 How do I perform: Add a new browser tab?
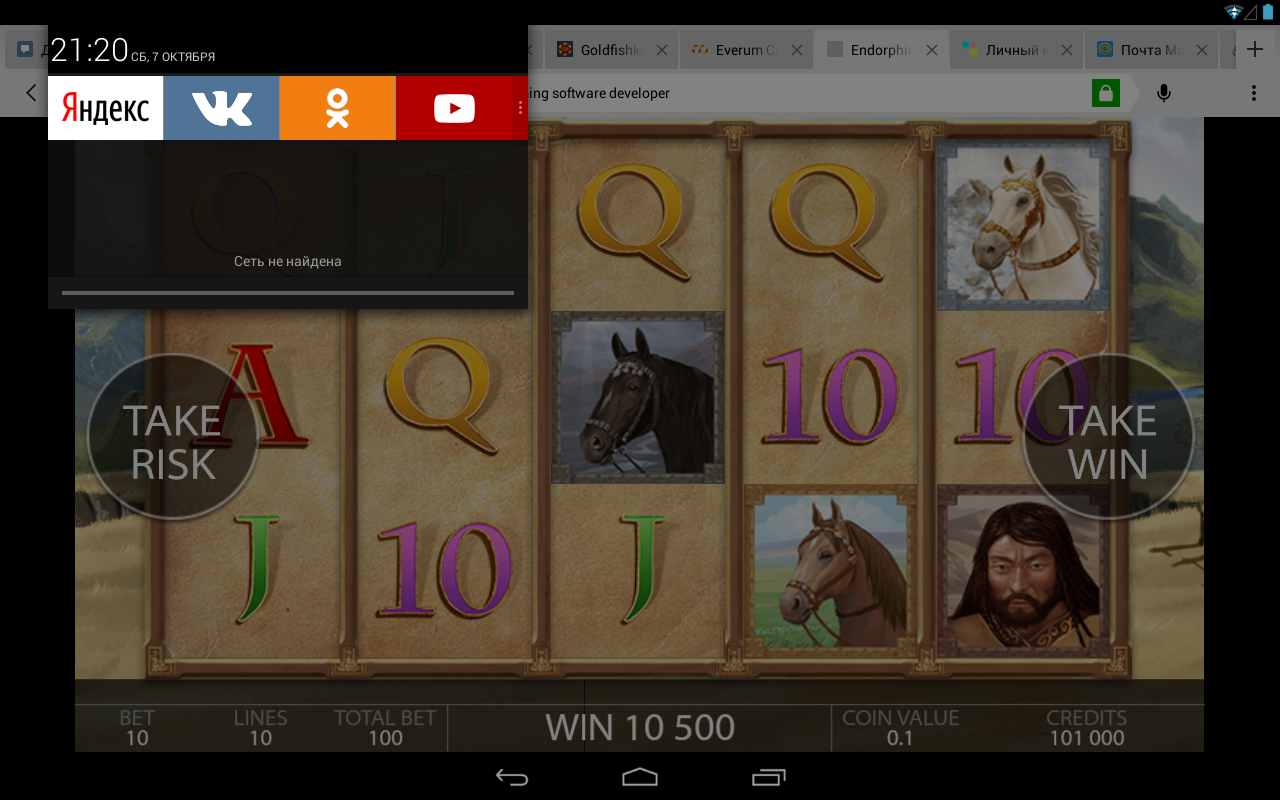[x=1255, y=49]
